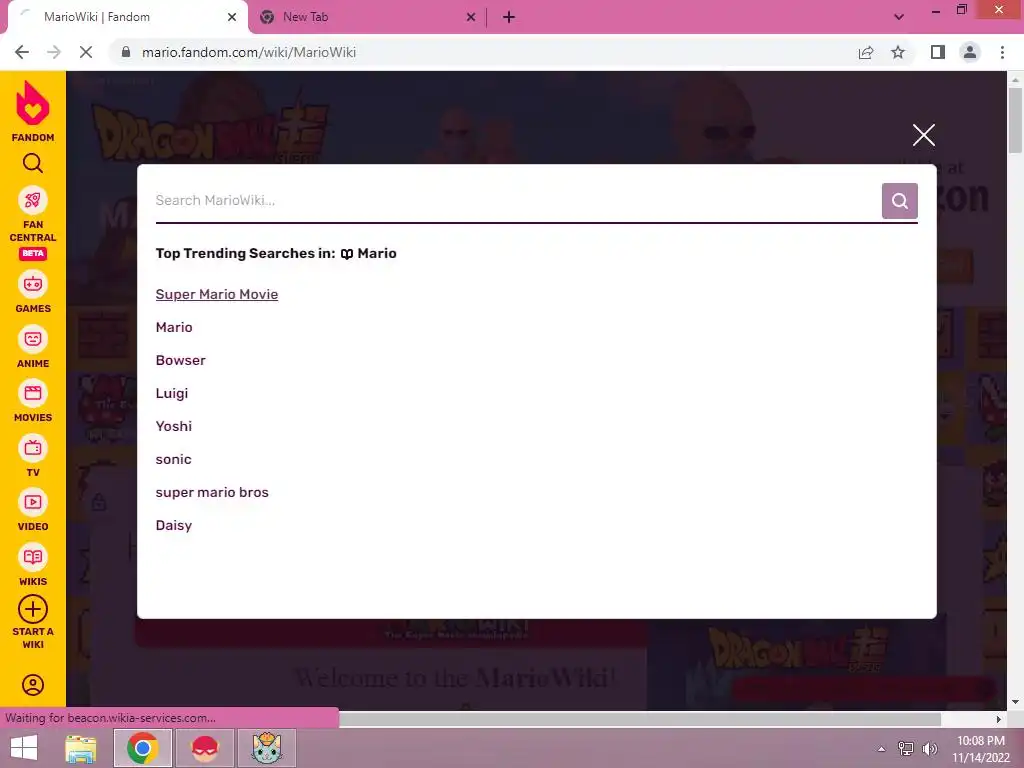Select the Mario trending search
The height and width of the screenshot is (768, 1024).
click(x=174, y=327)
